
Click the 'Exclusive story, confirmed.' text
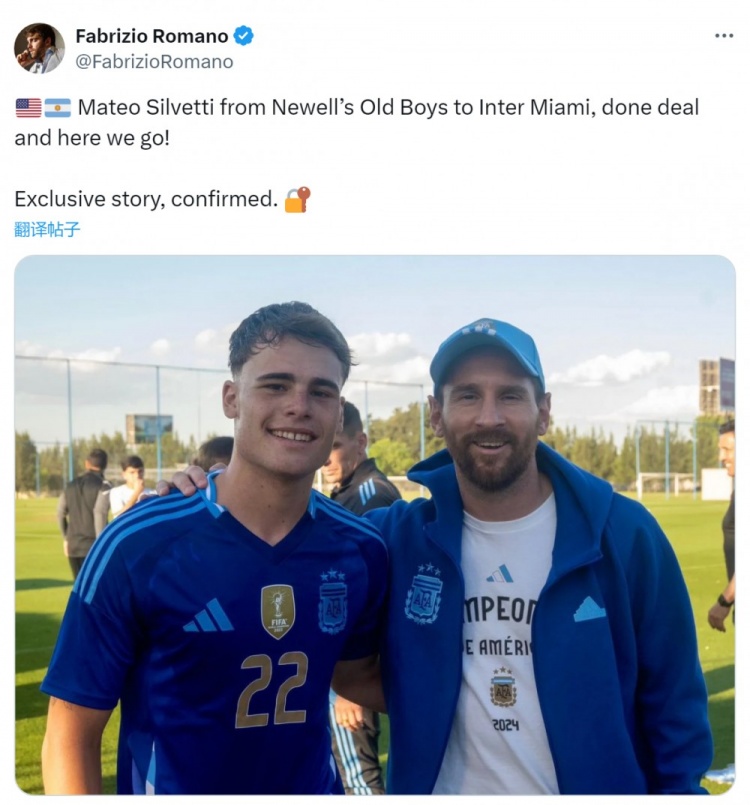click(x=146, y=199)
